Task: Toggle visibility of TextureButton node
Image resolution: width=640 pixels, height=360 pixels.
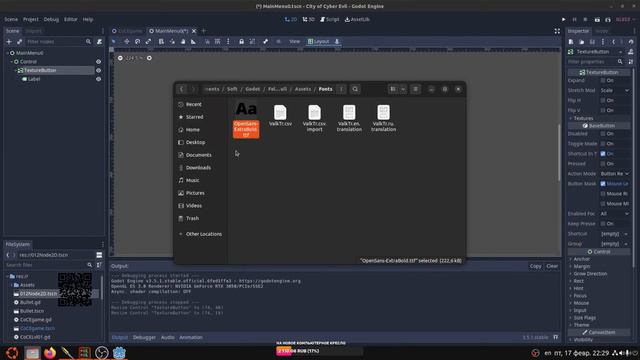Action: (x=98, y=70)
